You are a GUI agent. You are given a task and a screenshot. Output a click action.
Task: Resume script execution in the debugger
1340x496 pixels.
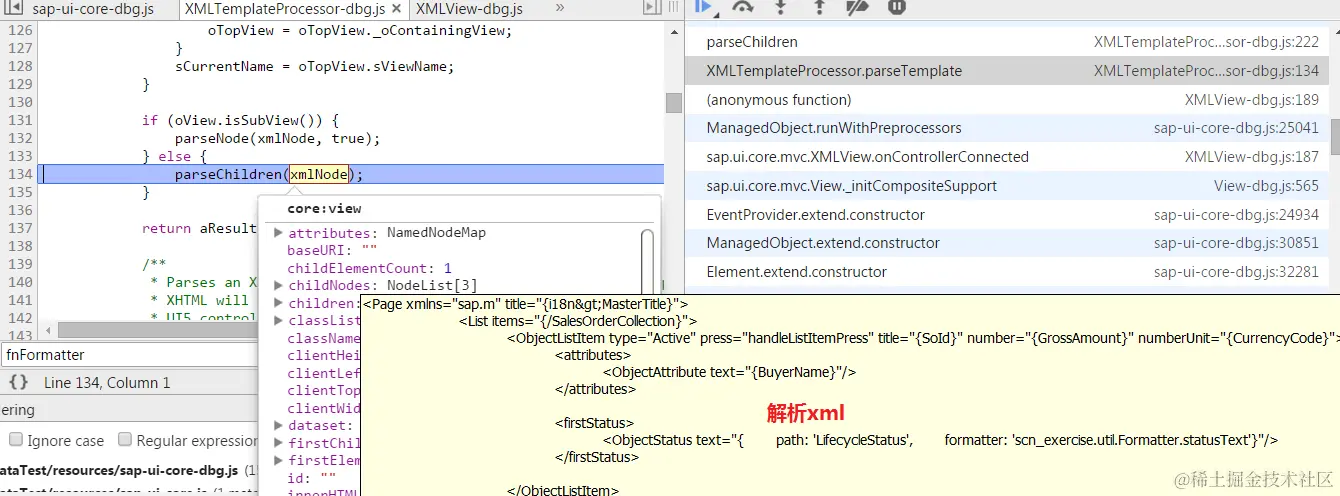[x=705, y=7]
